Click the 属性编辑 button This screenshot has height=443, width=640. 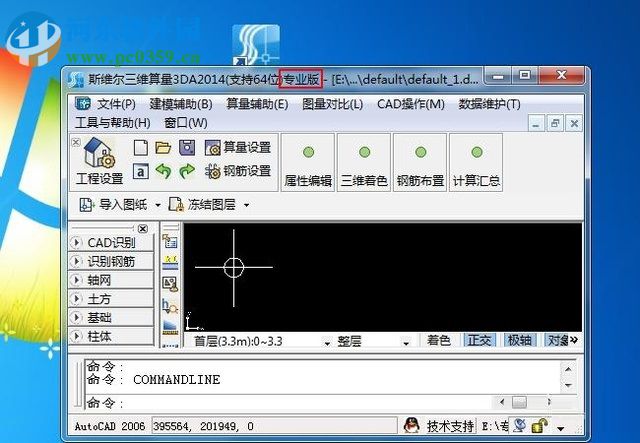point(308,163)
